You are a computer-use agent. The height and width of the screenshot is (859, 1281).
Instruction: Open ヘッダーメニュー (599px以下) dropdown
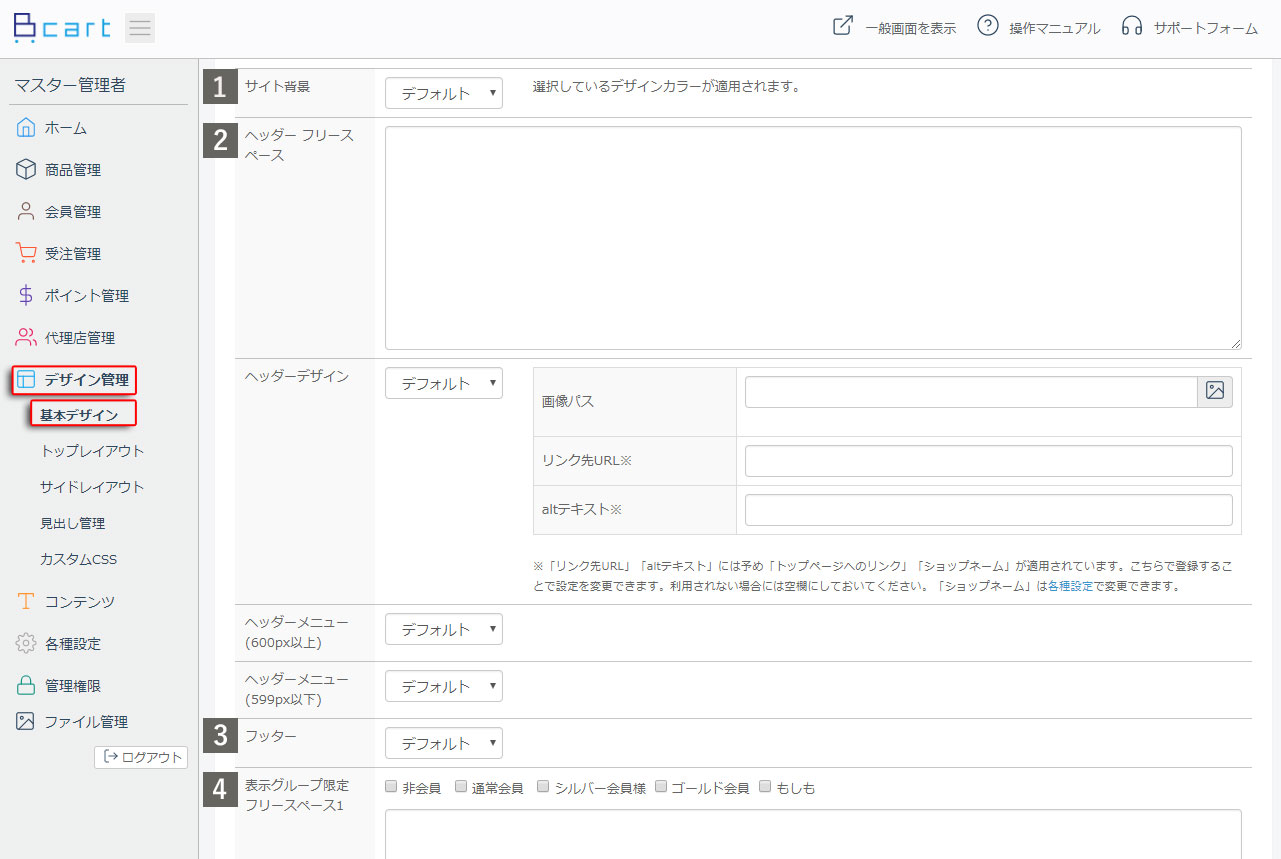pyautogui.click(x=444, y=686)
